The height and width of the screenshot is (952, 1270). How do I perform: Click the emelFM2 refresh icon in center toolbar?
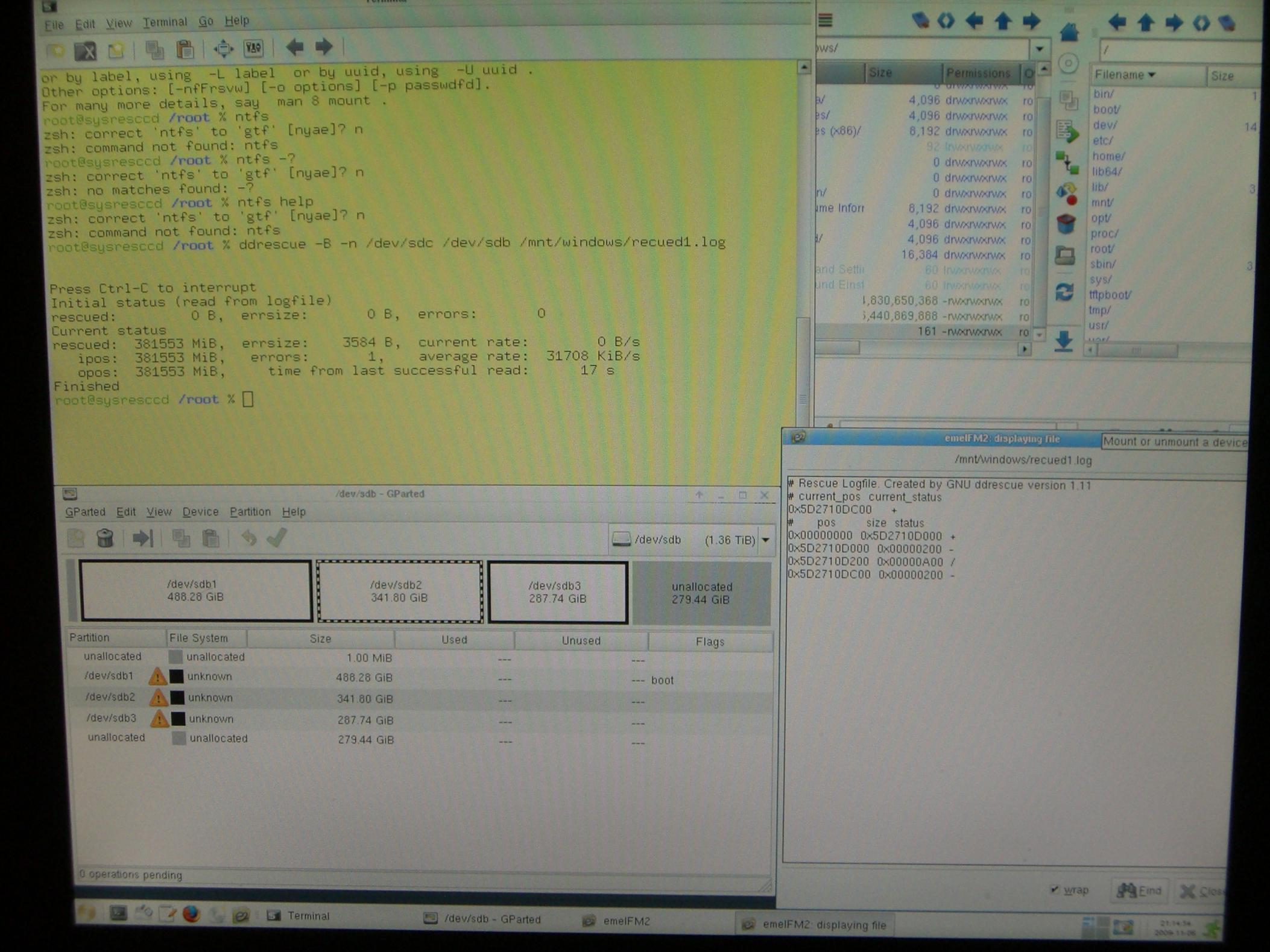click(x=1064, y=292)
